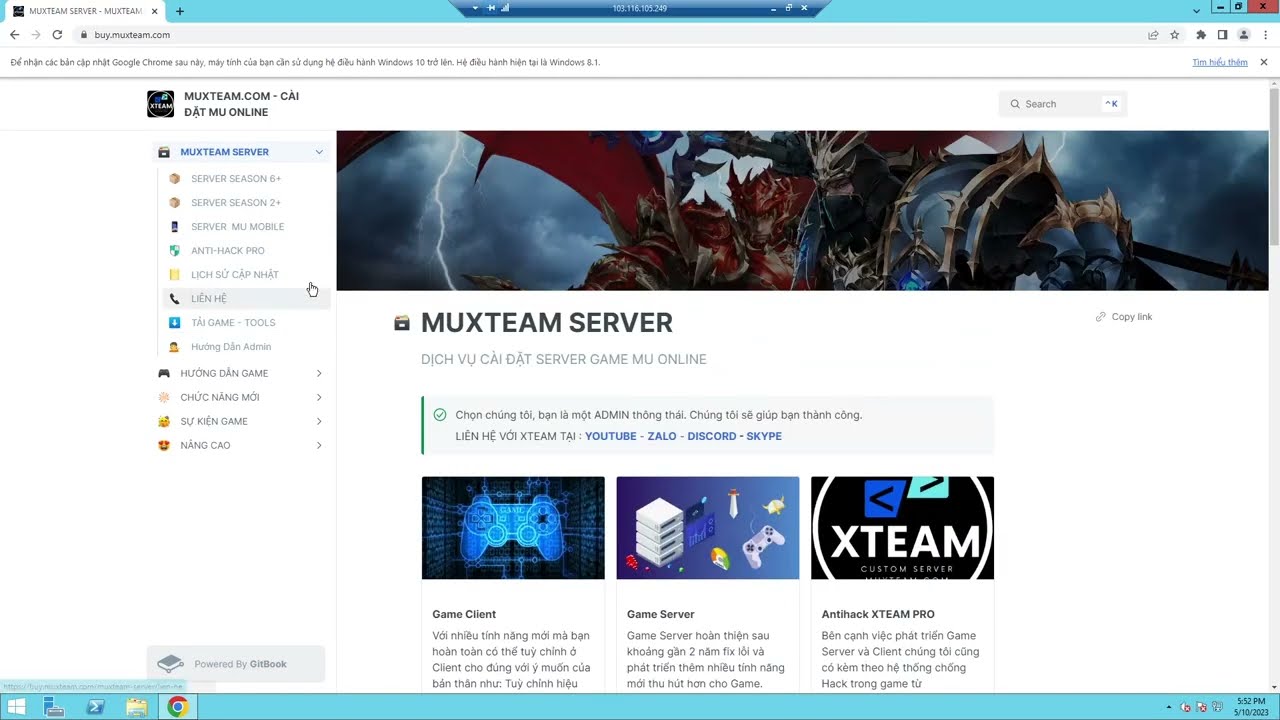This screenshot has height=720, width=1280.
Task: Open File Explorer from the taskbar
Action: (x=136, y=707)
